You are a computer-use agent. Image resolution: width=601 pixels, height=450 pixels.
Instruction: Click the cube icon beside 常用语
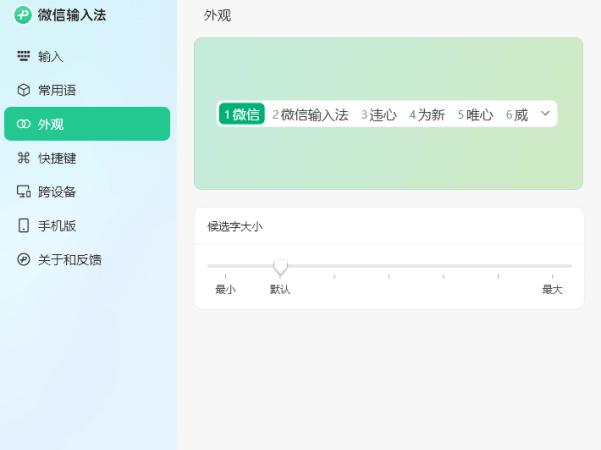tap(24, 90)
